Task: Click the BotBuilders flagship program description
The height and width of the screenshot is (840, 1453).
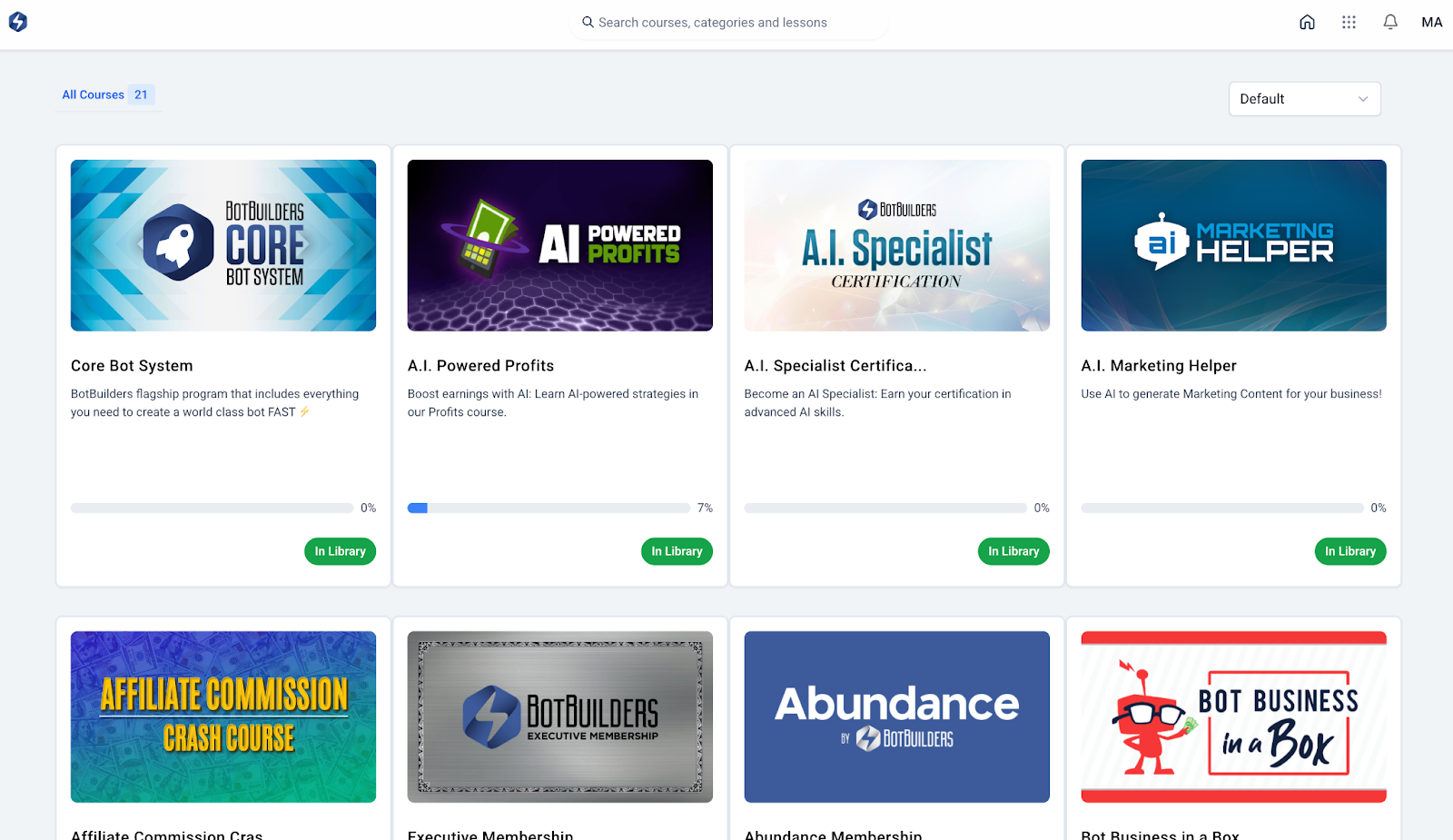Action: (215, 402)
